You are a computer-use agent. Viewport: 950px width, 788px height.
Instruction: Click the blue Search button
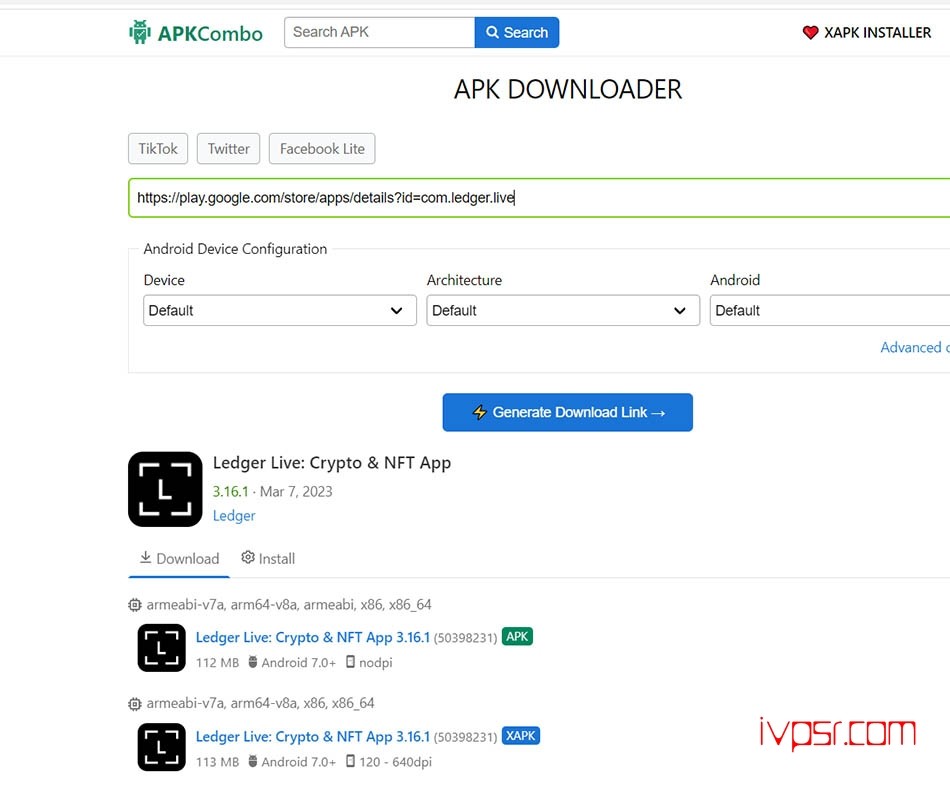click(517, 32)
